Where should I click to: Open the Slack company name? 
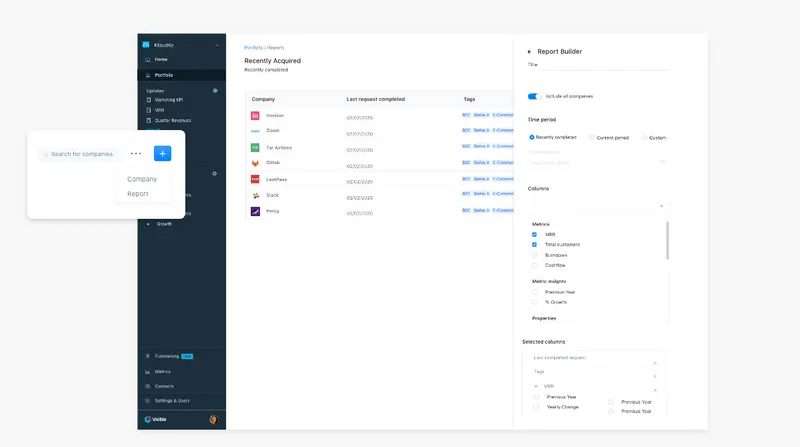pos(272,195)
